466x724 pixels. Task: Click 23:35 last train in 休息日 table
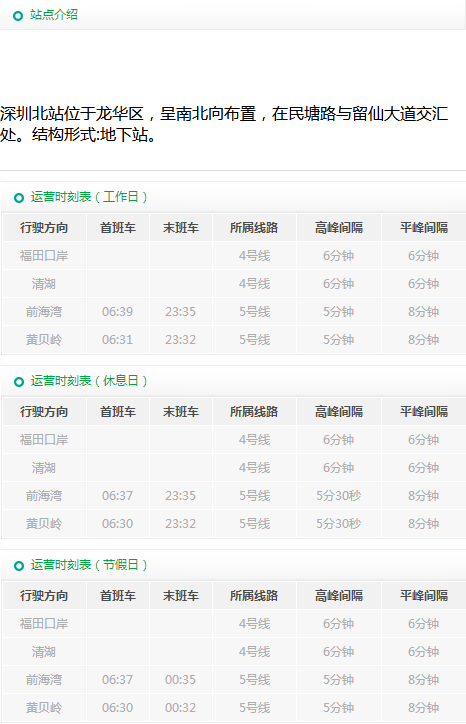click(181, 495)
